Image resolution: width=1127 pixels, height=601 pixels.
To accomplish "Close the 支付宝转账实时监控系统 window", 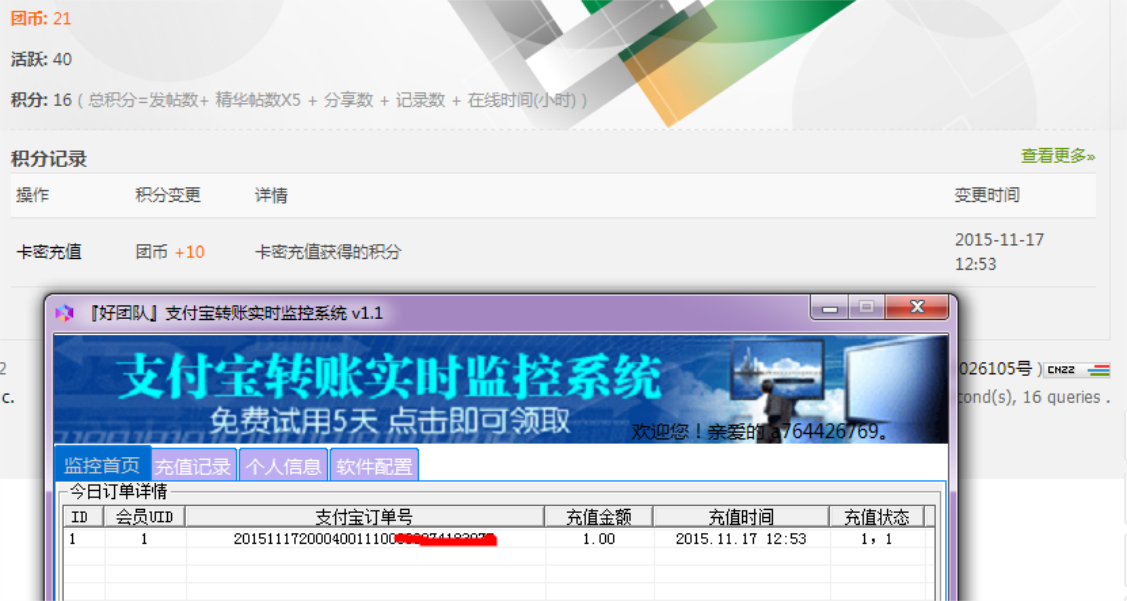I will [x=917, y=307].
